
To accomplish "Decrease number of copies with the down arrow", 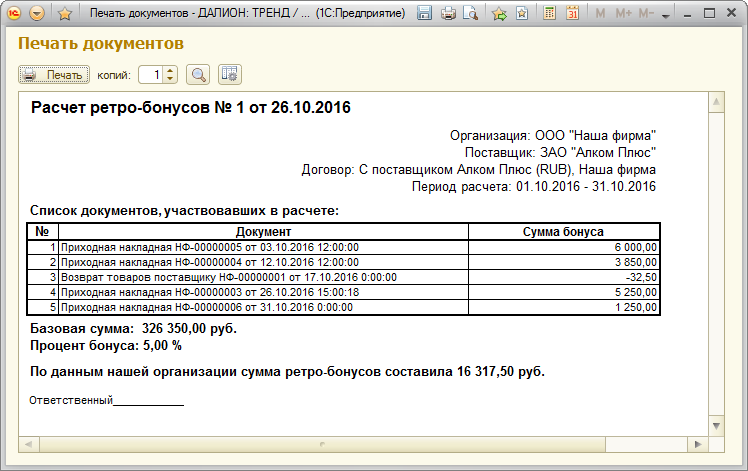I will [170, 79].
